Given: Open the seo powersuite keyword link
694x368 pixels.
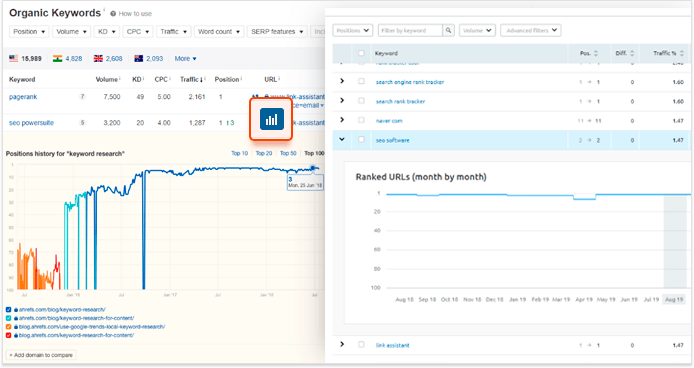Looking at the screenshot, I should click(x=31, y=123).
